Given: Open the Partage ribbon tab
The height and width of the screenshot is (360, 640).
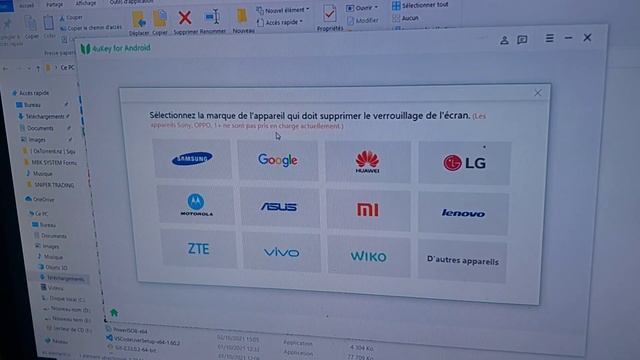Looking at the screenshot, I should click(54, 4).
